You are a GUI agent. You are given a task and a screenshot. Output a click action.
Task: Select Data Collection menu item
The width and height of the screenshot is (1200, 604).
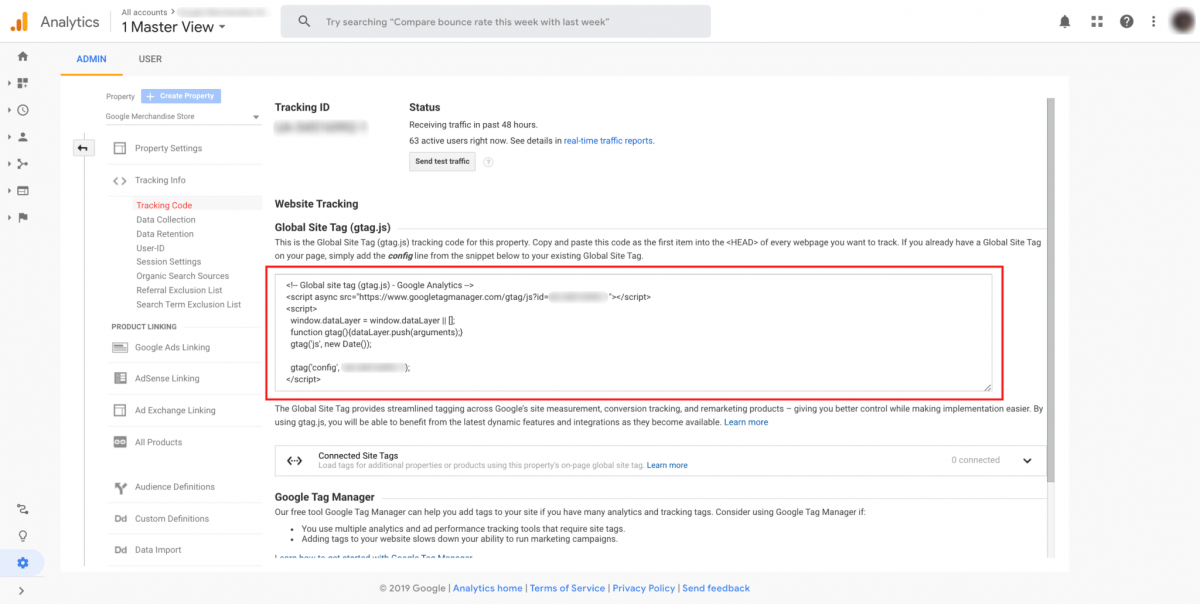pos(166,220)
